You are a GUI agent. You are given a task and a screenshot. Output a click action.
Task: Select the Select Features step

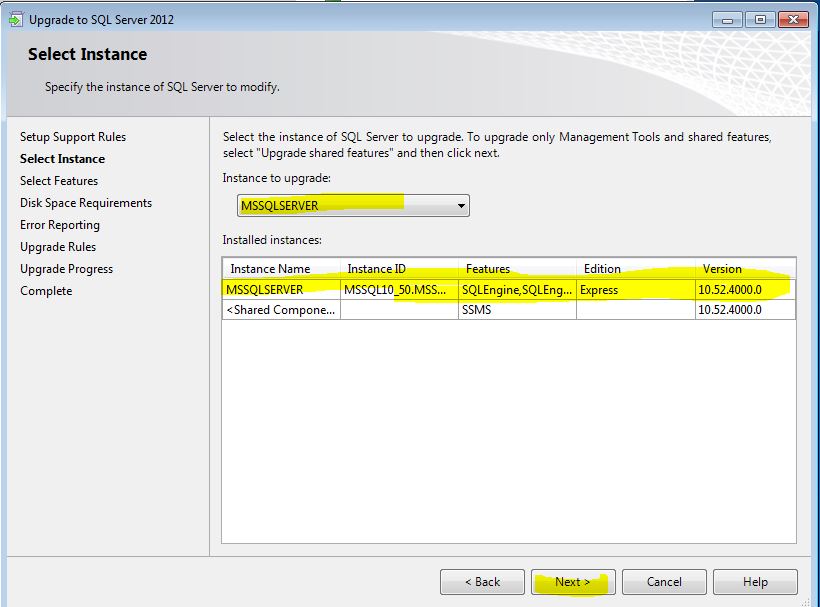59,181
